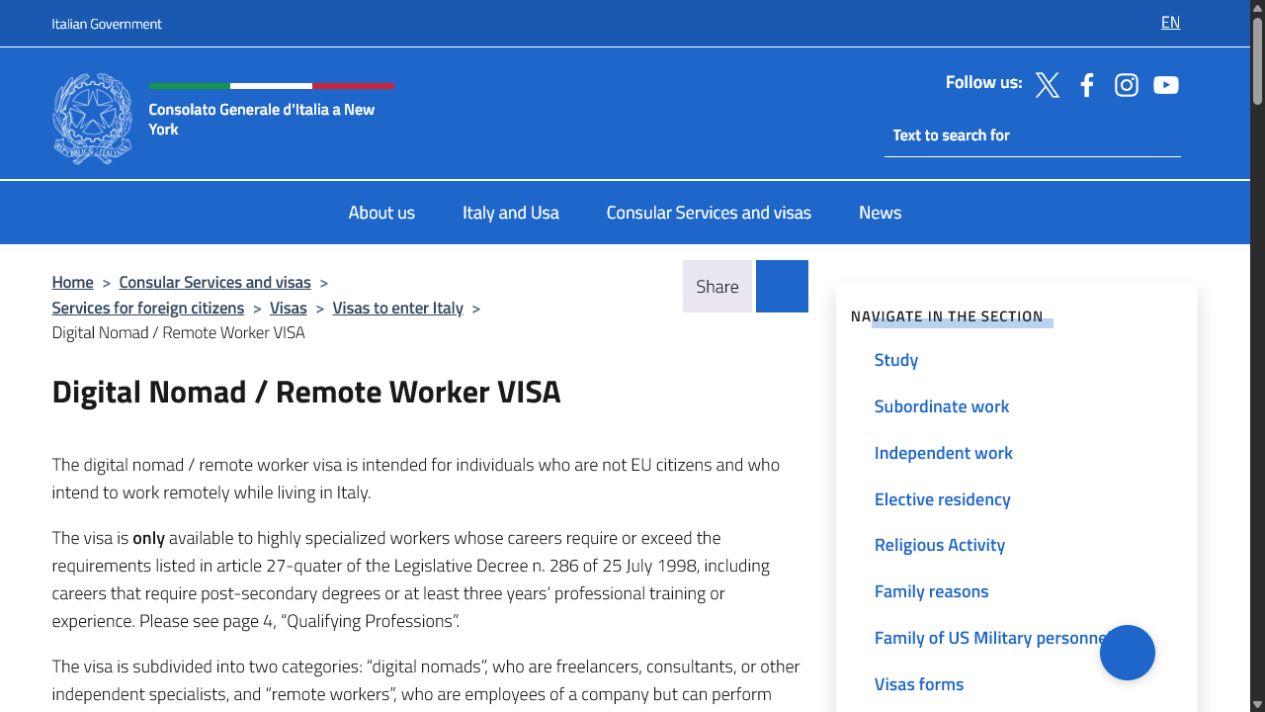Screen dimensions: 1265x712
Task: Open Consular Services and visas menu
Action: pos(708,212)
